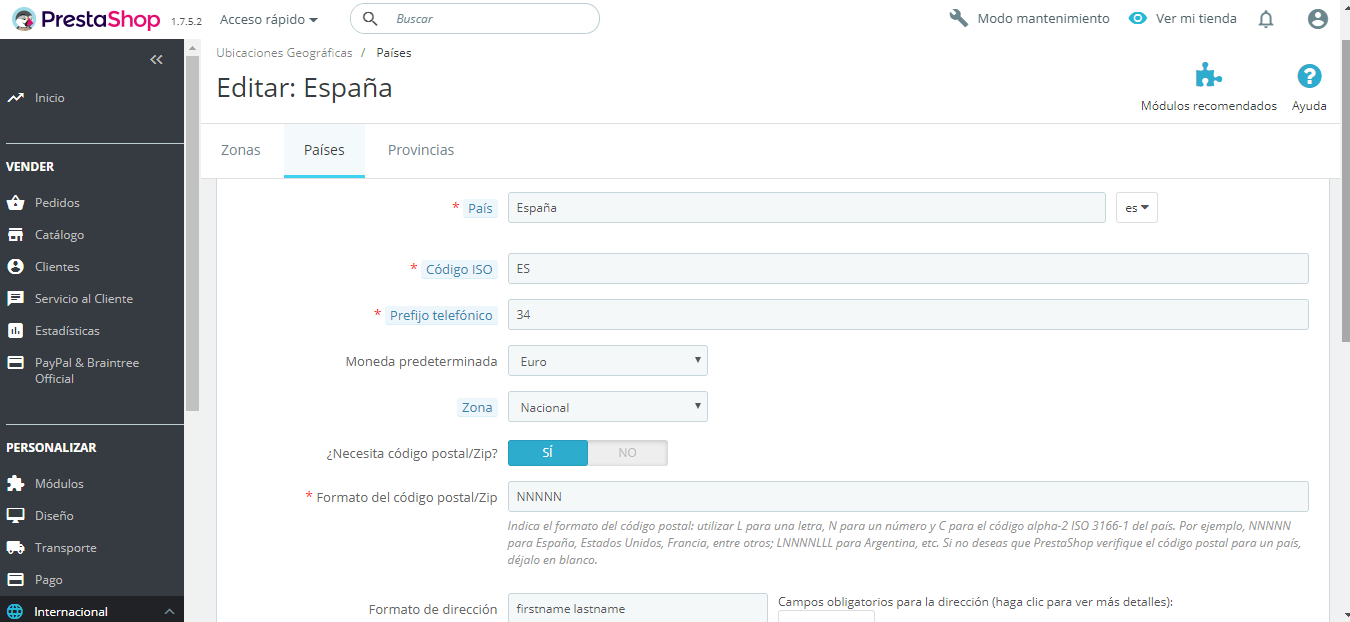Open the Diseño sidebar link
The image size is (1350, 622).
pos(54,516)
